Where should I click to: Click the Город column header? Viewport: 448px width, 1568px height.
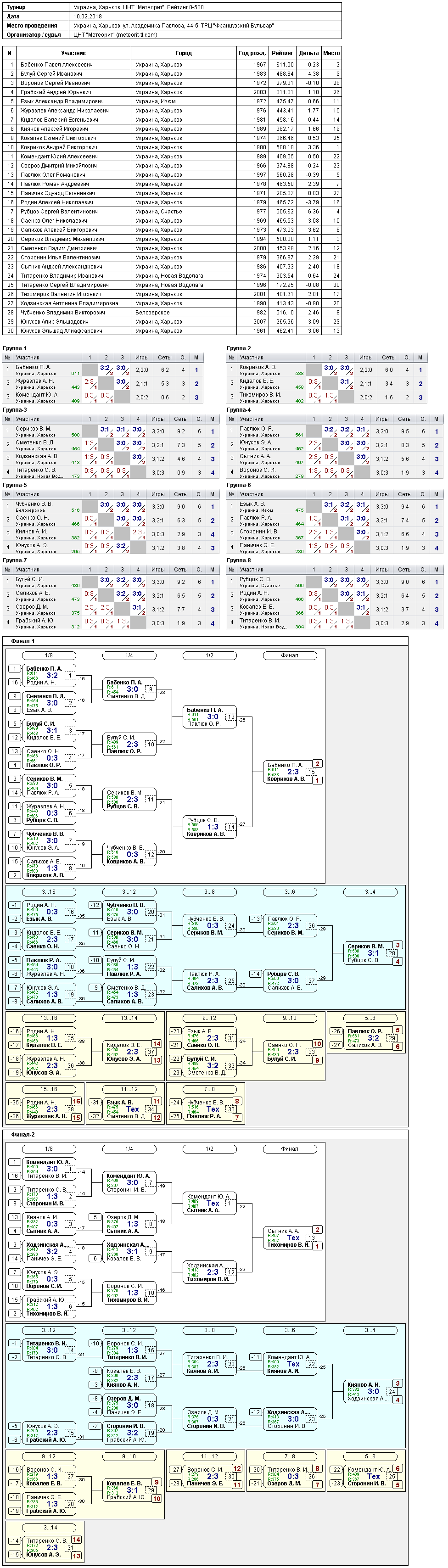pos(184,53)
